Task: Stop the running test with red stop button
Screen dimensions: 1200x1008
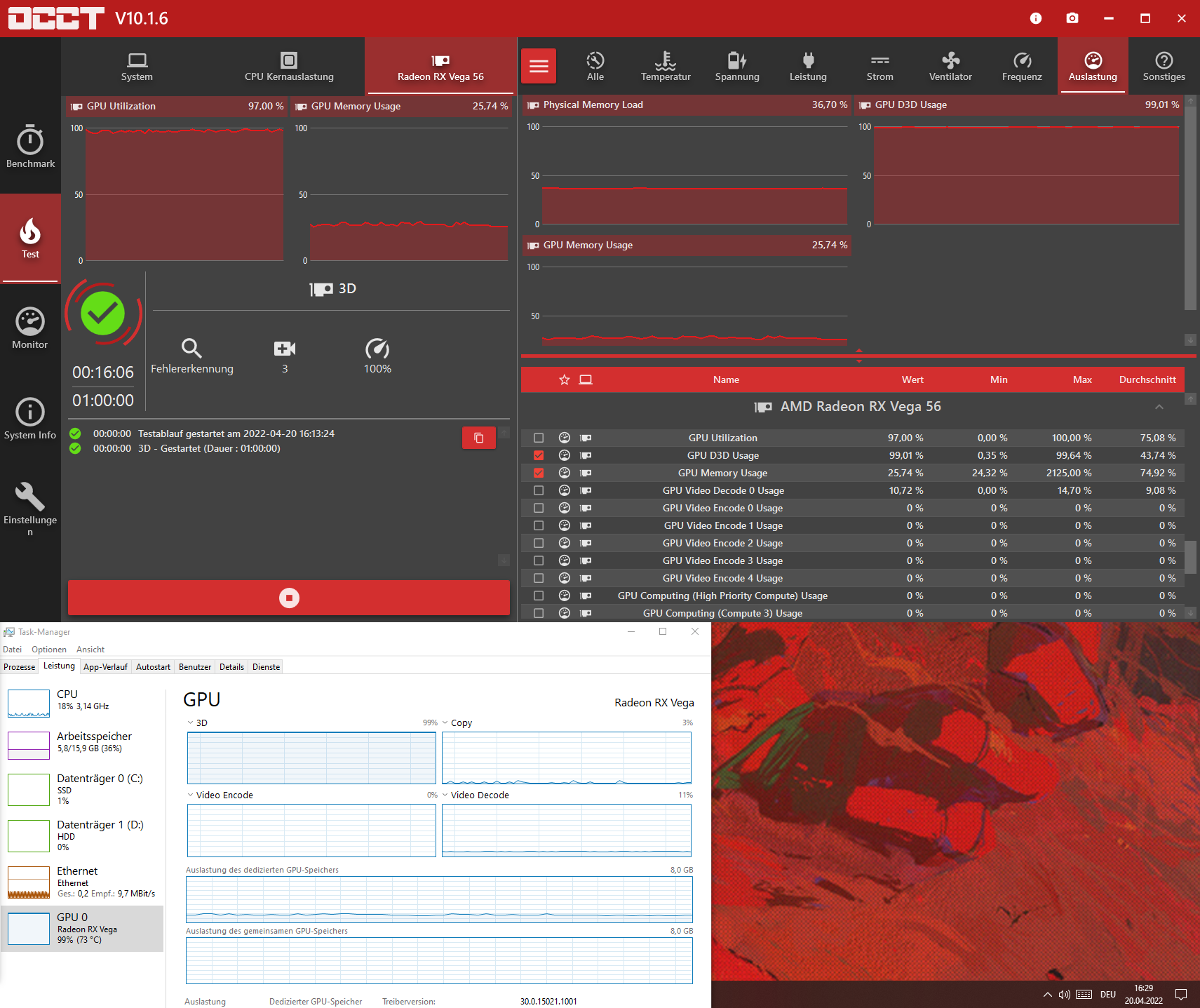Action: (x=289, y=598)
